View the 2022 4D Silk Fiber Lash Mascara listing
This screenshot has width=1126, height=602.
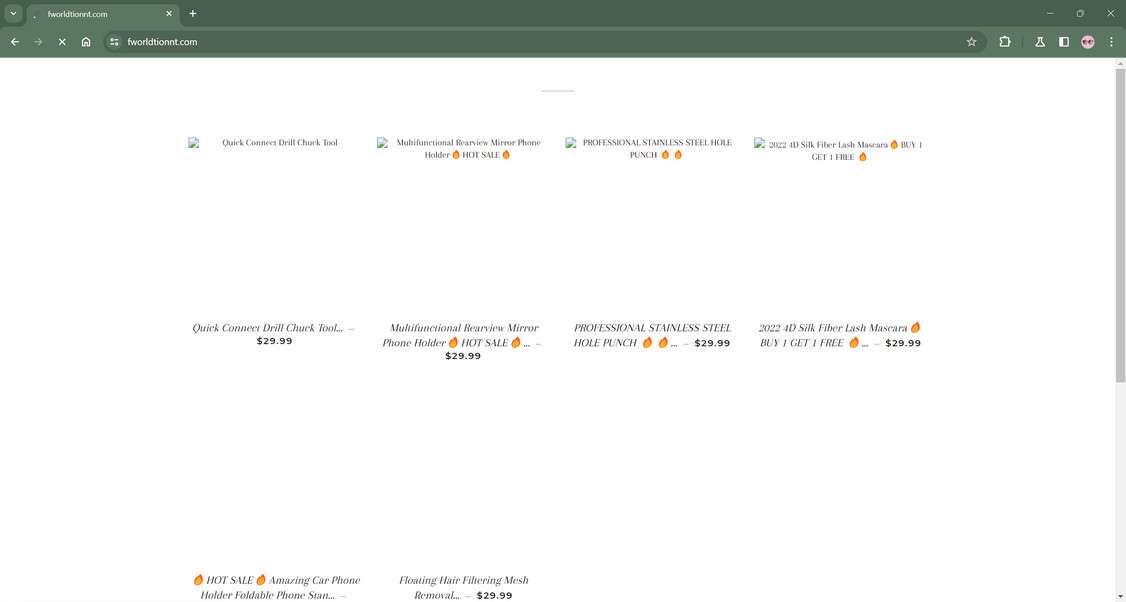(x=838, y=334)
